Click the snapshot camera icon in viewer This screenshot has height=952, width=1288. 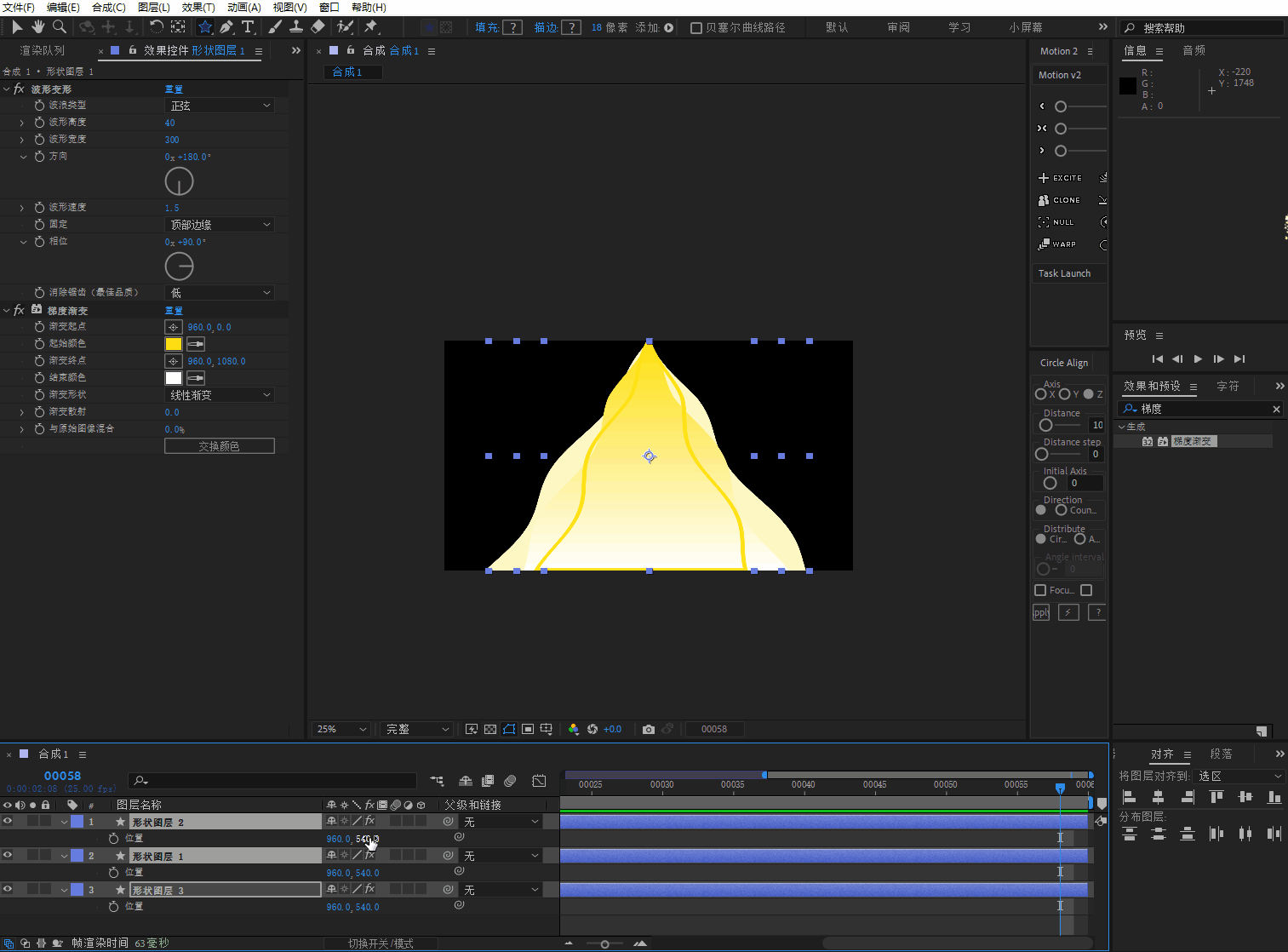(x=649, y=730)
